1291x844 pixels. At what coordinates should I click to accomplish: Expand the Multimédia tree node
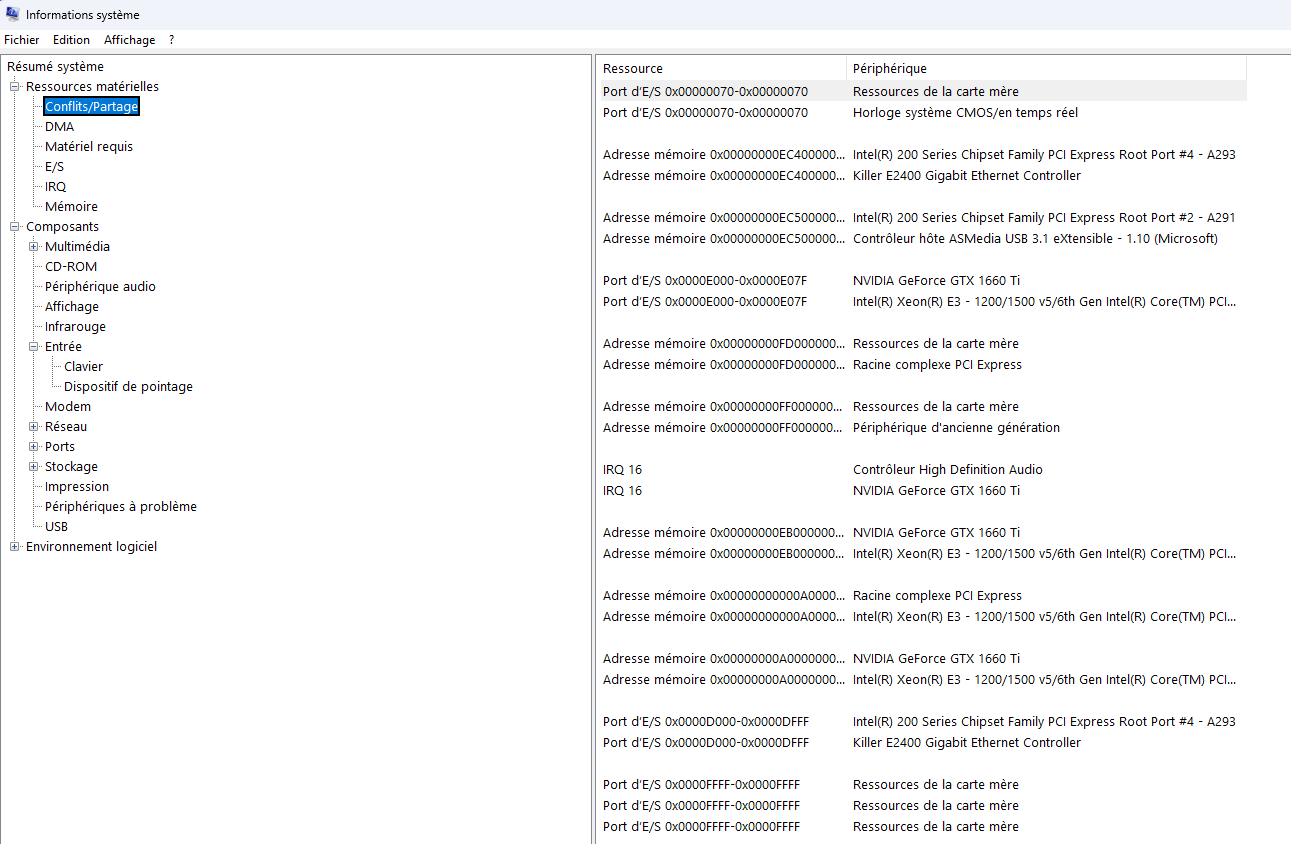34,247
